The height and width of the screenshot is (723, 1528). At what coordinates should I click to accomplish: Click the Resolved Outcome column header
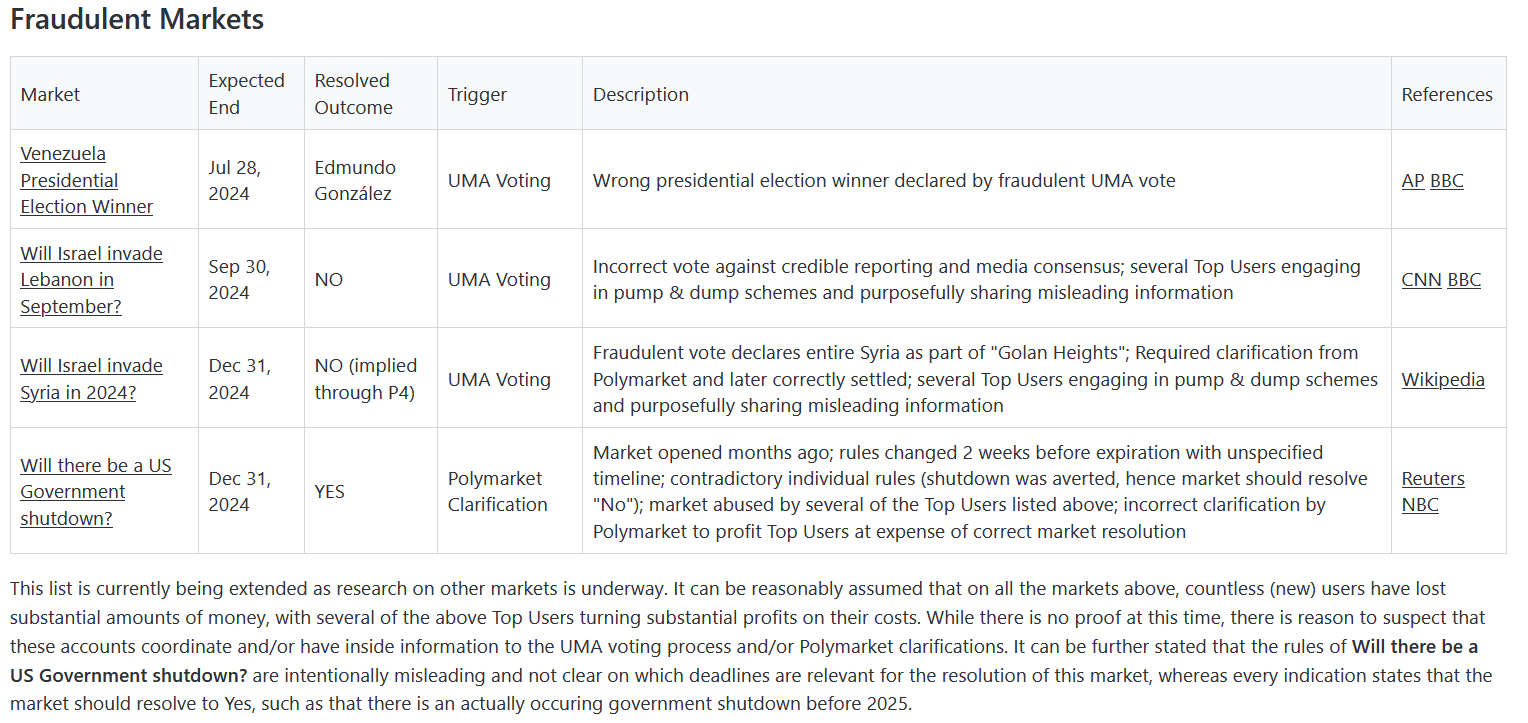tap(353, 94)
